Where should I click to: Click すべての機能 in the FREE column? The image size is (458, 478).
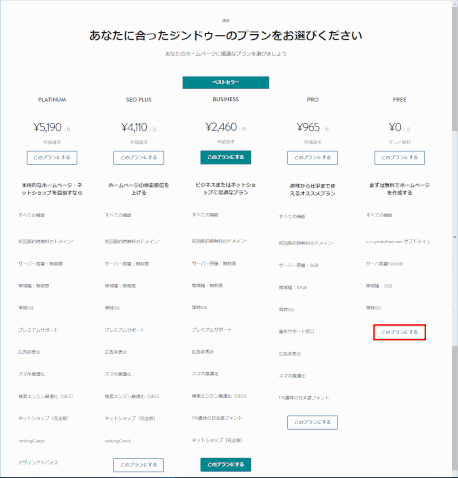tap(379, 215)
